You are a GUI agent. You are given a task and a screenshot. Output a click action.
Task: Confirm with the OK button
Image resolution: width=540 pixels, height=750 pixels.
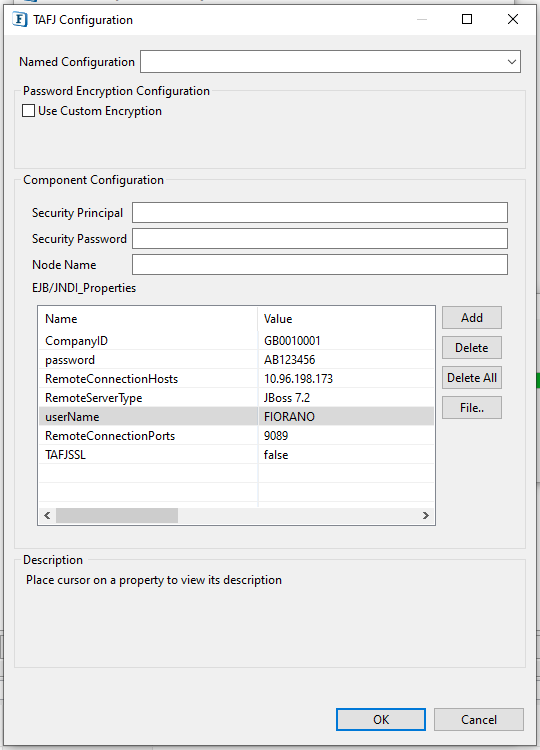click(381, 719)
